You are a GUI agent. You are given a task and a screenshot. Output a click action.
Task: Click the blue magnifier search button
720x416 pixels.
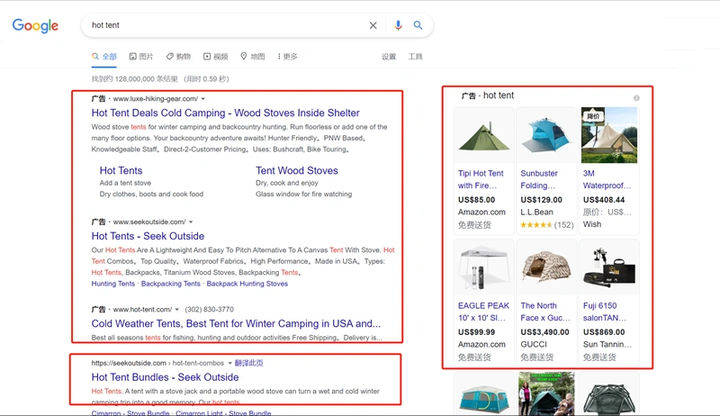tap(418, 25)
